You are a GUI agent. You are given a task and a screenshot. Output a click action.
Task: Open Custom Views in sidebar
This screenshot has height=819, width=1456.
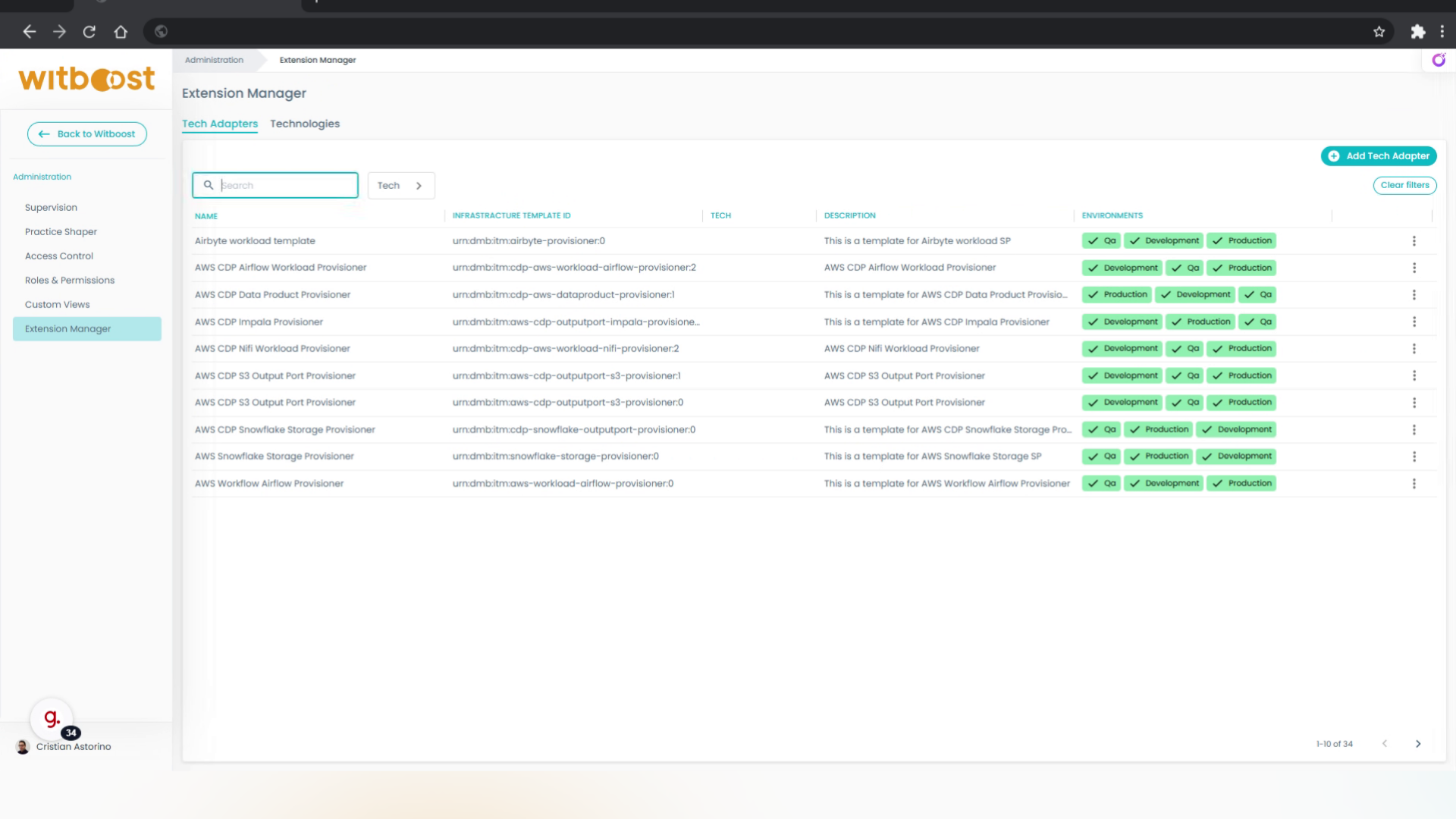(x=57, y=305)
